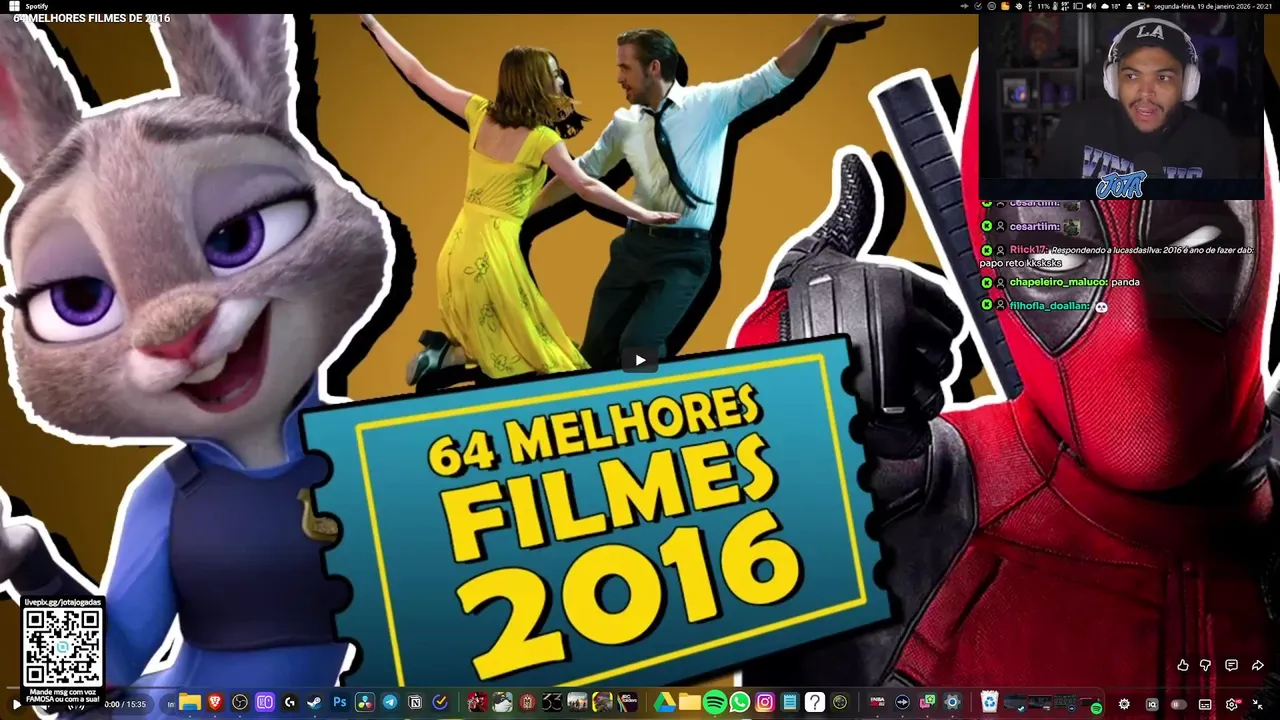Click the Riick17 chat username
1280x720 pixels.
[1027, 250]
